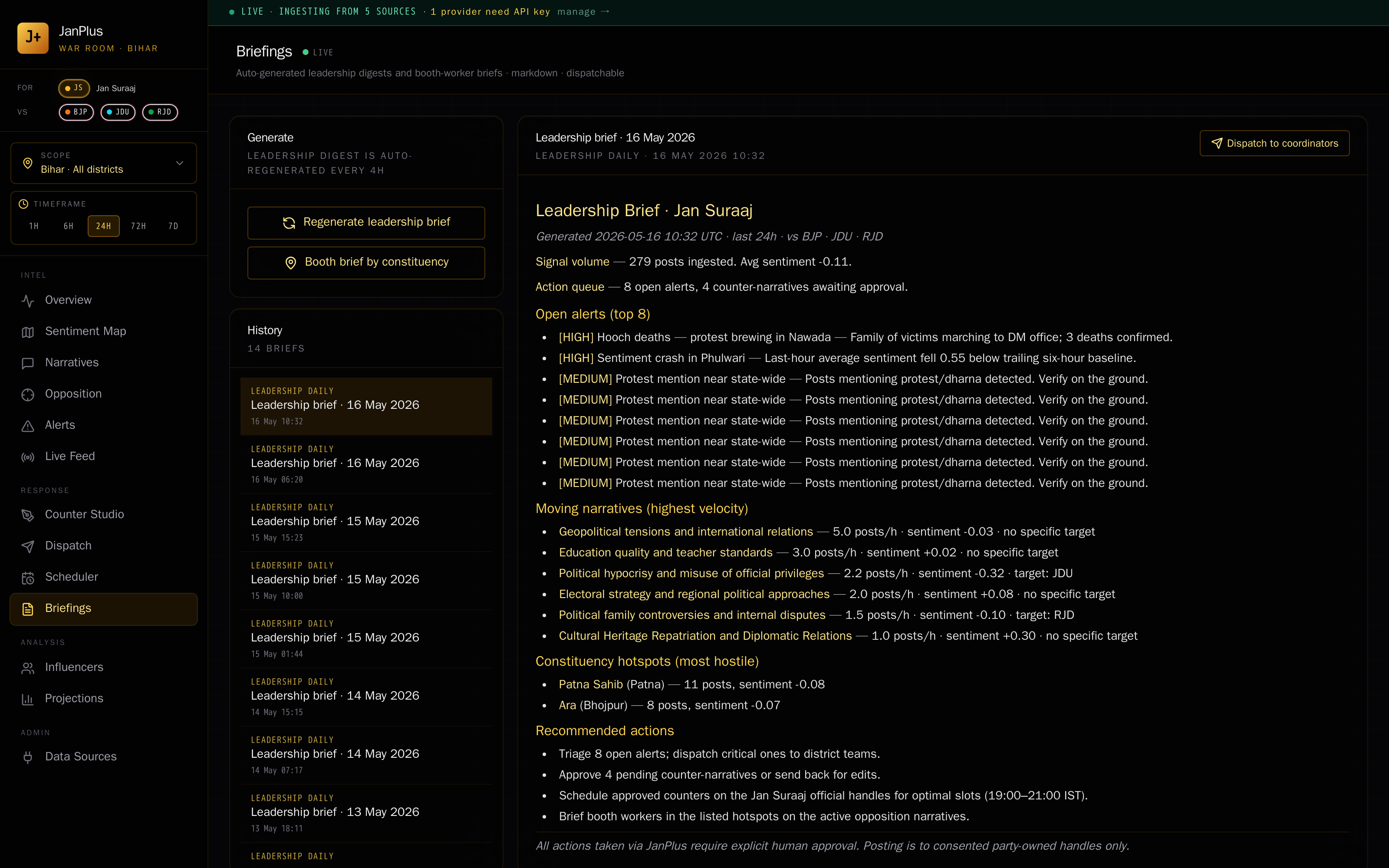Click the booth brief map pin icon
The width and height of the screenshot is (1389, 868).
[x=291, y=262]
